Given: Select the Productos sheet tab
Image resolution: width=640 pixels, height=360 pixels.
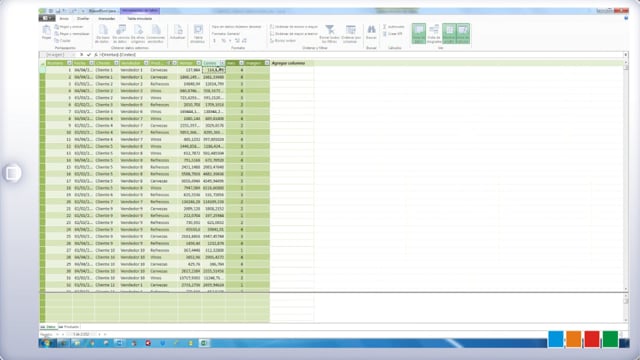Looking at the screenshot, I should pyautogui.click(x=69, y=327).
